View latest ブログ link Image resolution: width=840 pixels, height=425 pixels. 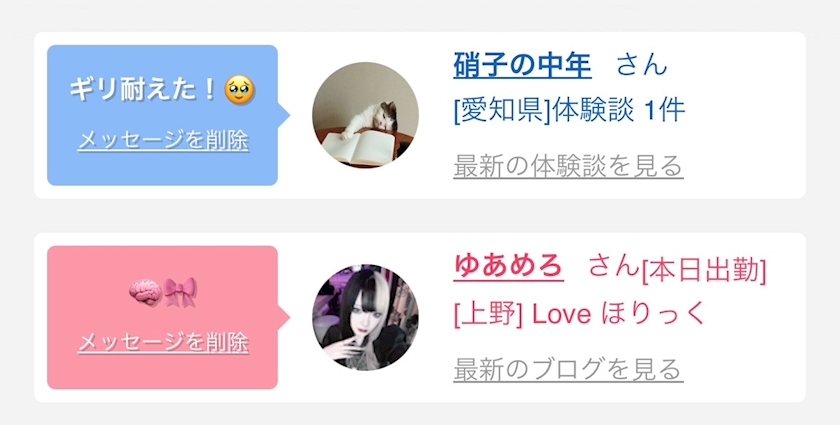(x=568, y=369)
